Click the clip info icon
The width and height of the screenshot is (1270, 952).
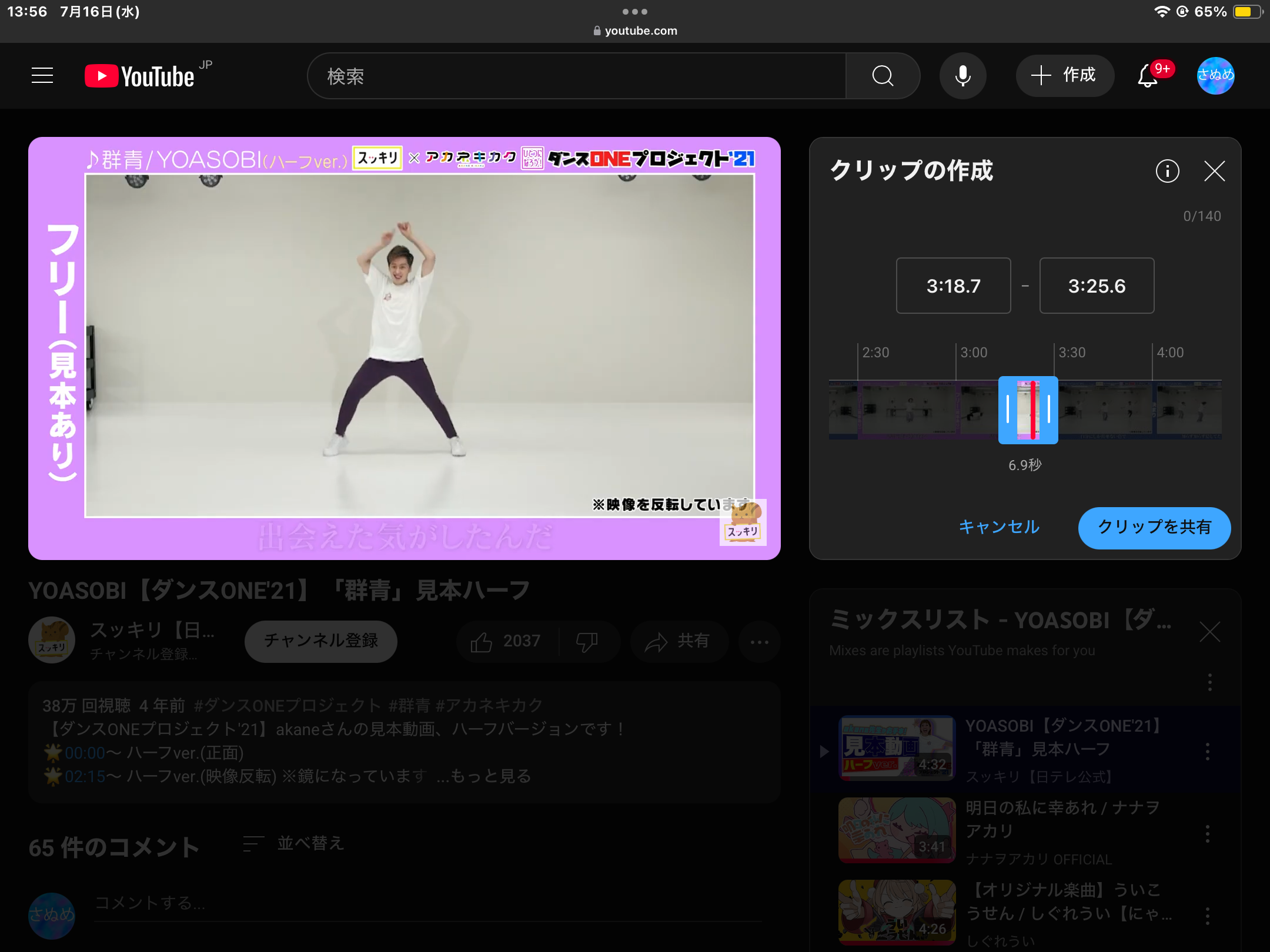[1167, 171]
